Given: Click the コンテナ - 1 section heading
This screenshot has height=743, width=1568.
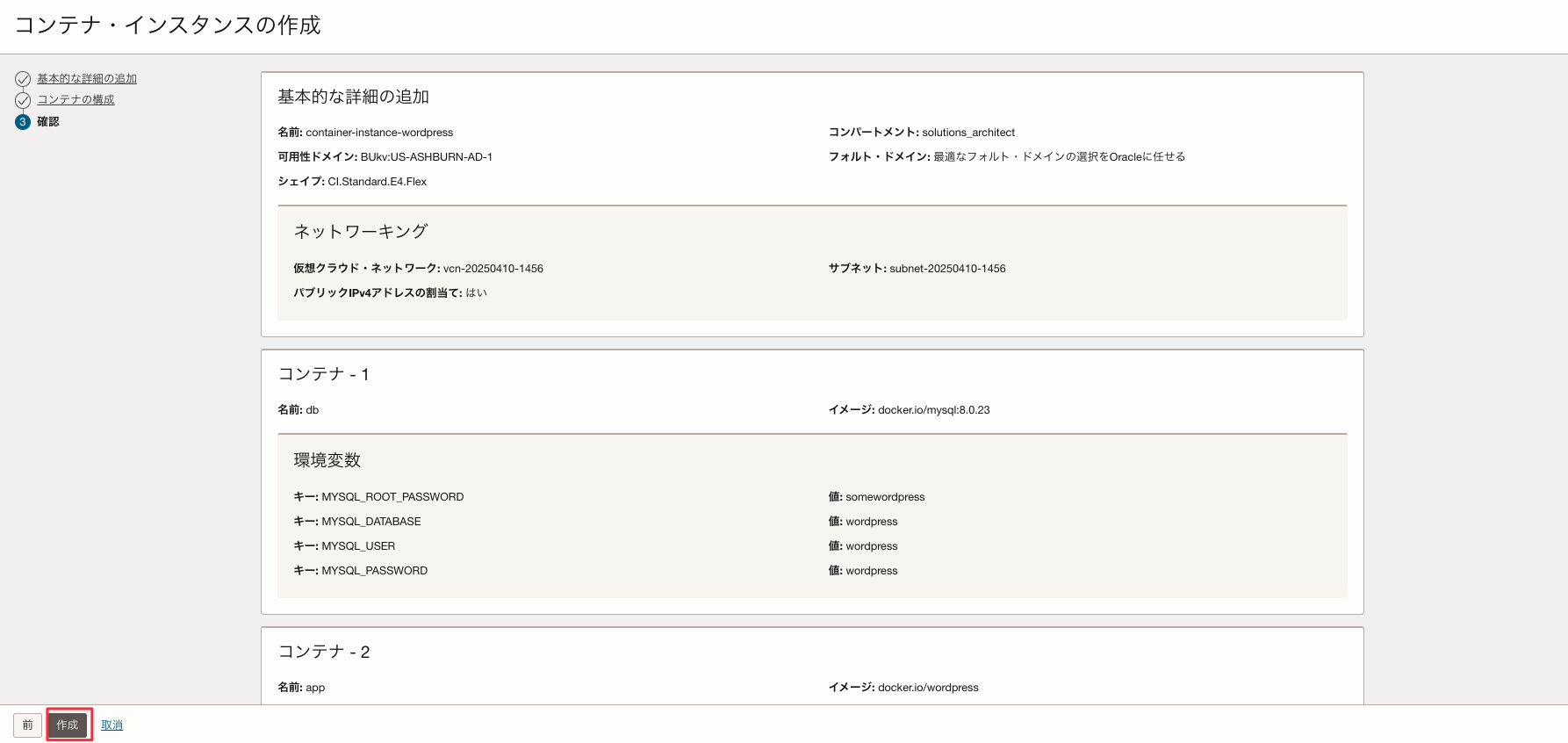Looking at the screenshot, I should (323, 375).
